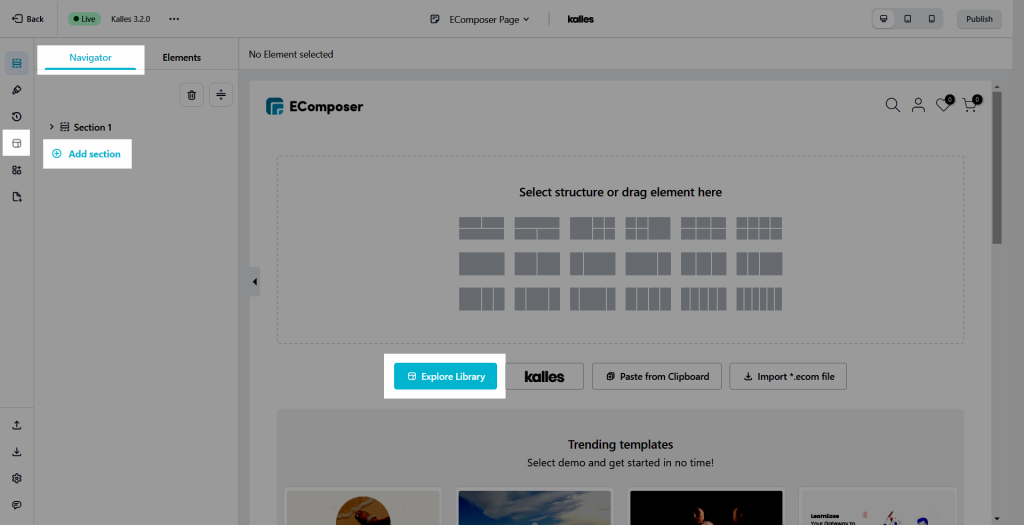Click the wishlist heart icon in header
The width and height of the screenshot is (1024, 525).
[x=944, y=104]
